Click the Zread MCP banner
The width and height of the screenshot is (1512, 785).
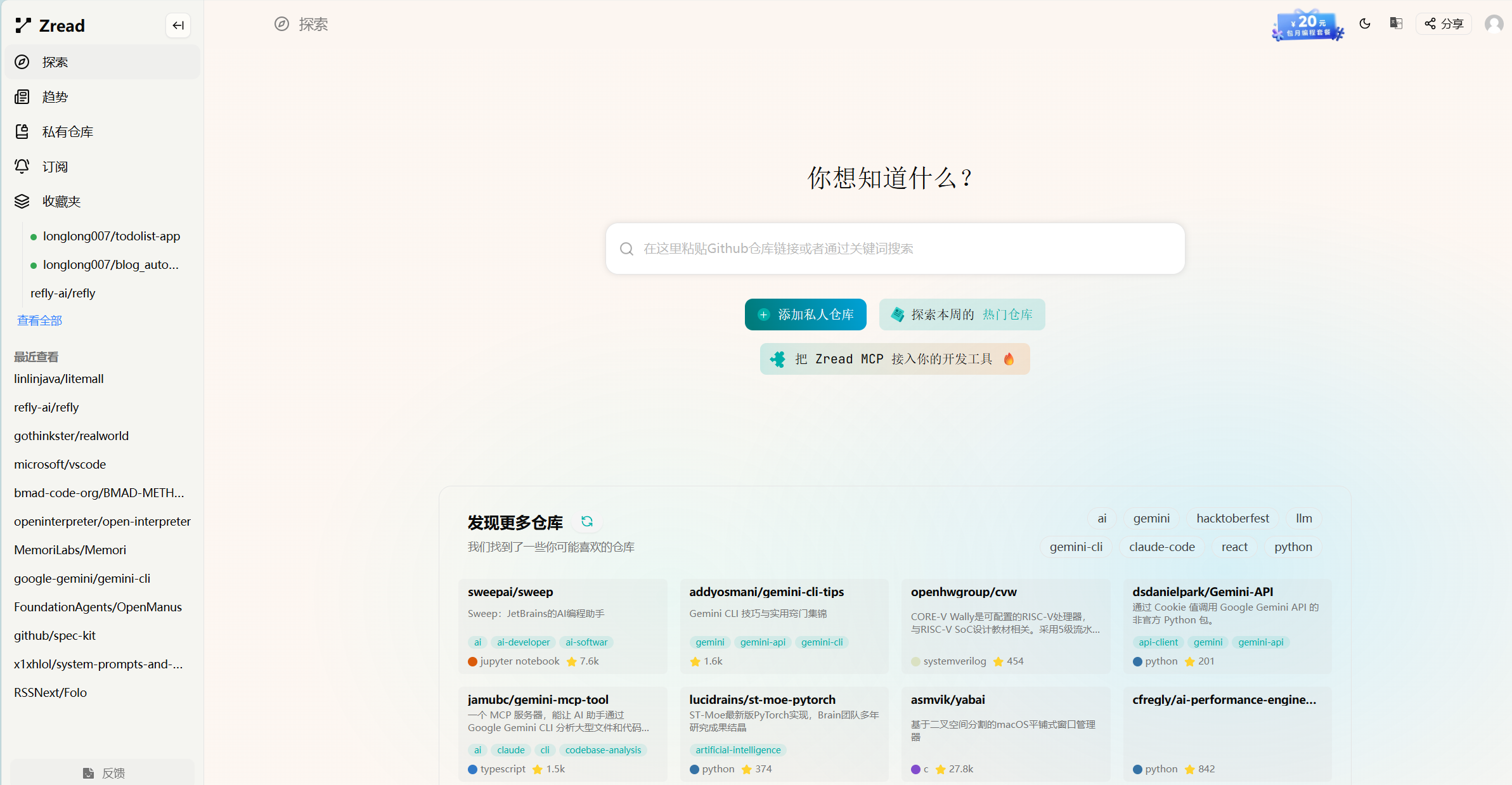pyautogui.click(x=895, y=359)
